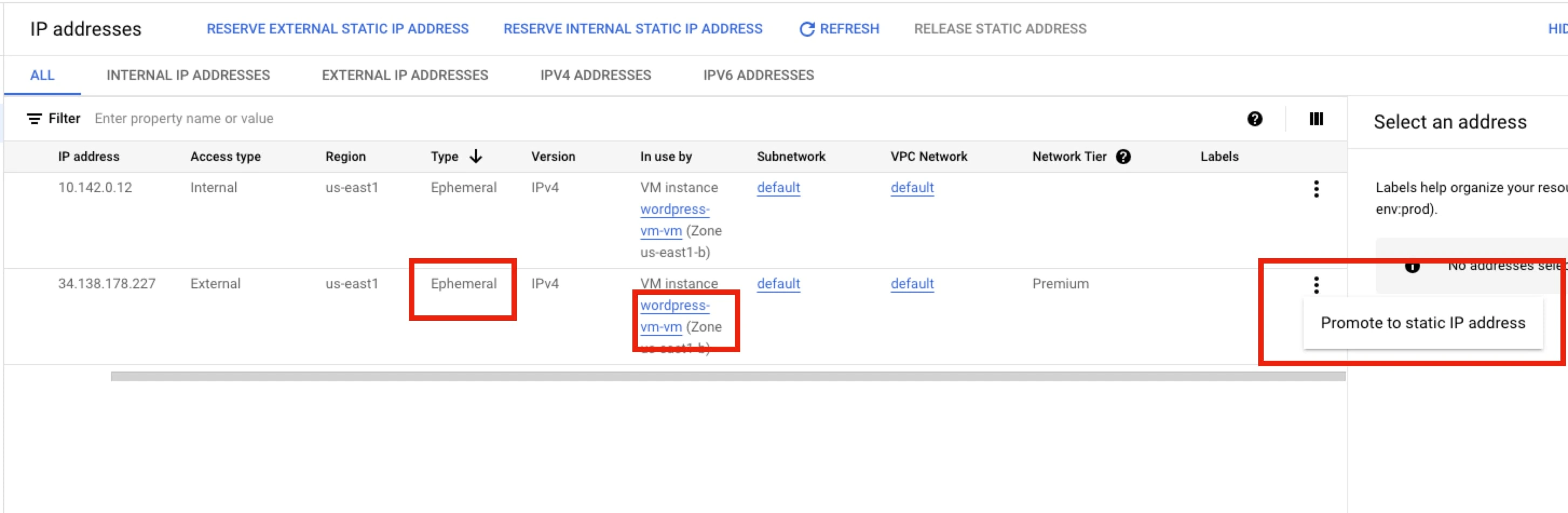Click the horizontal table scrollbar
Image resolution: width=1568 pixels, height=513 pixels.
point(728,376)
